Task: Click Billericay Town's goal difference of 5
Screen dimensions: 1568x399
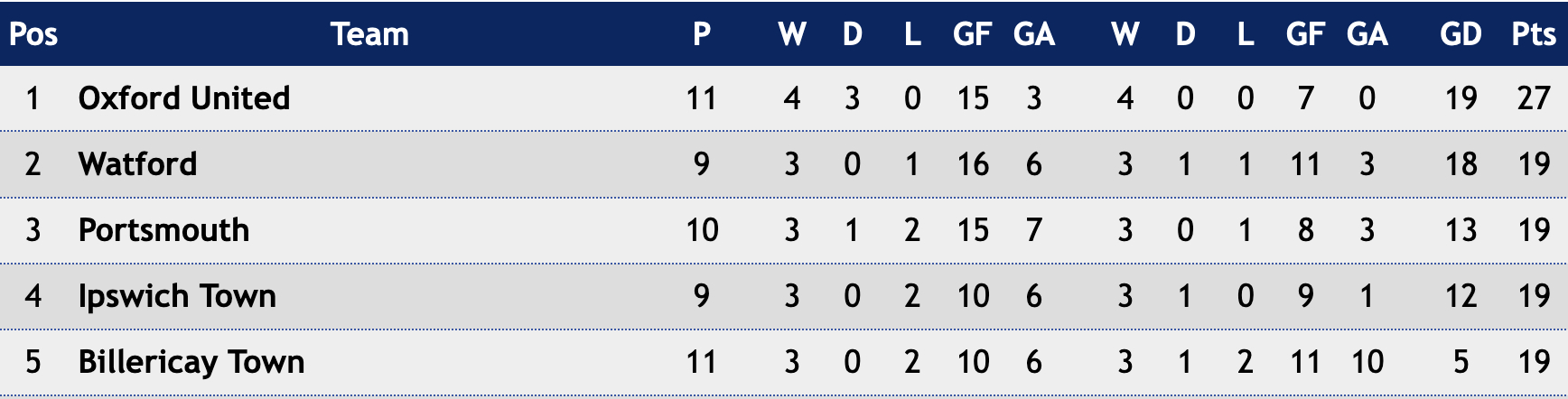Action: coord(1461,361)
